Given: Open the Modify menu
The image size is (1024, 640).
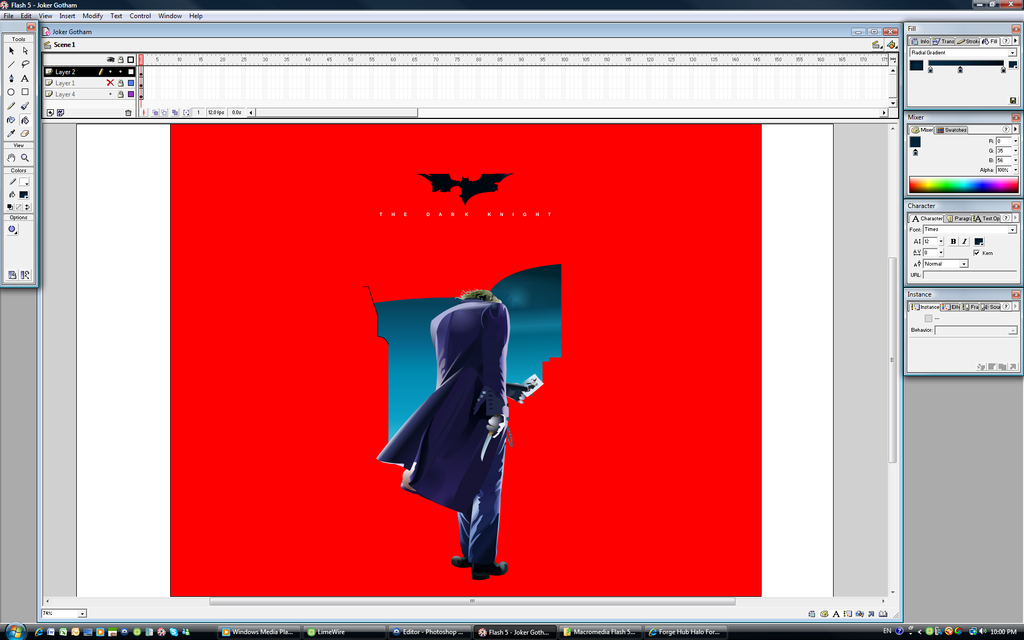Looking at the screenshot, I should pos(93,16).
